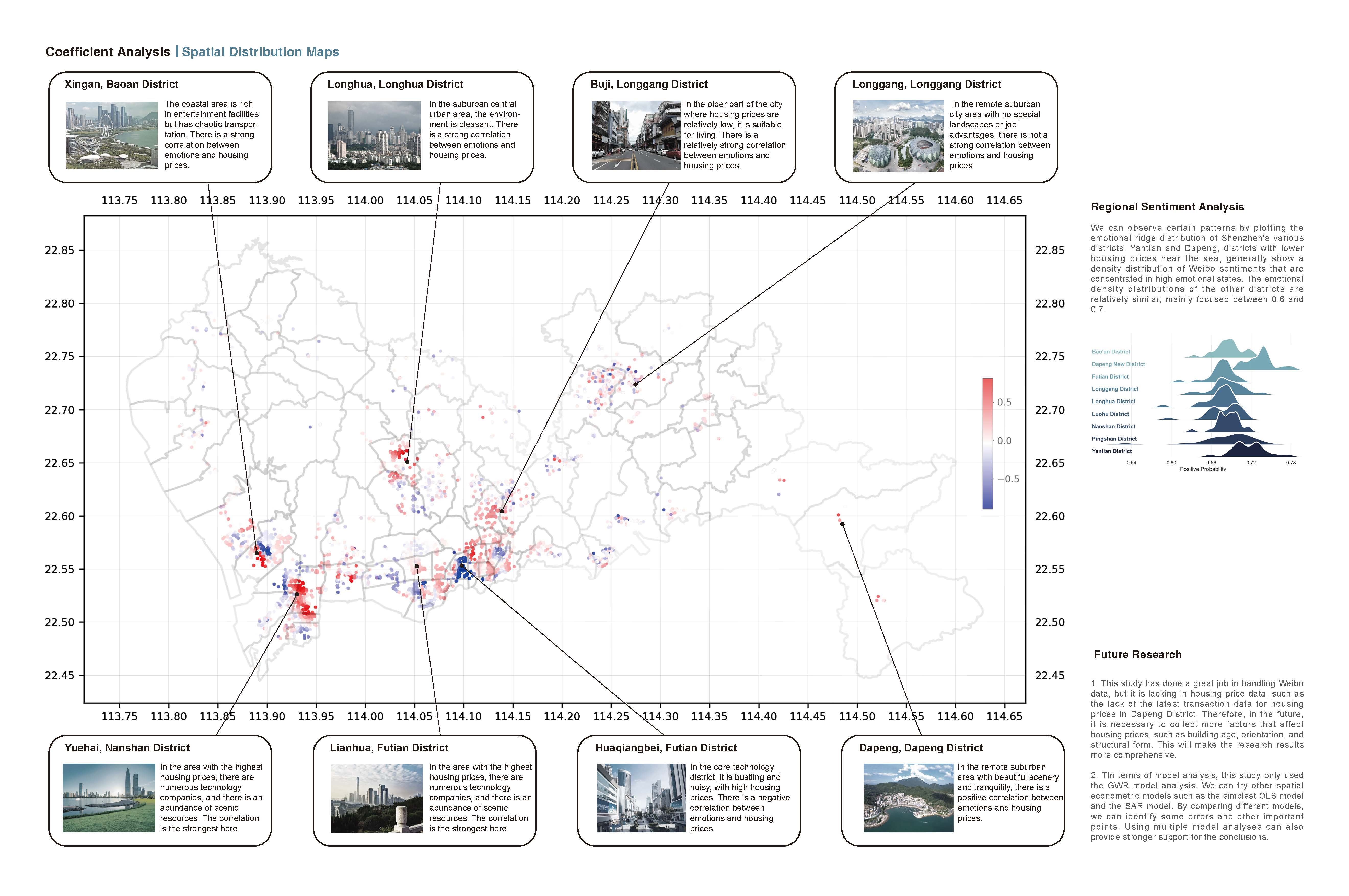
Task: Click the Longhua city skyline photo
Action: [374, 135]
